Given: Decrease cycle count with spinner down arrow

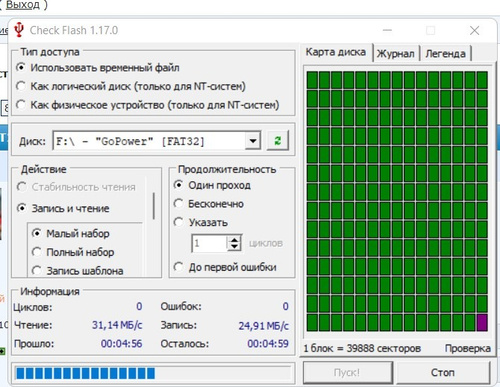Looking at the screenshot, I should (234, 247).
